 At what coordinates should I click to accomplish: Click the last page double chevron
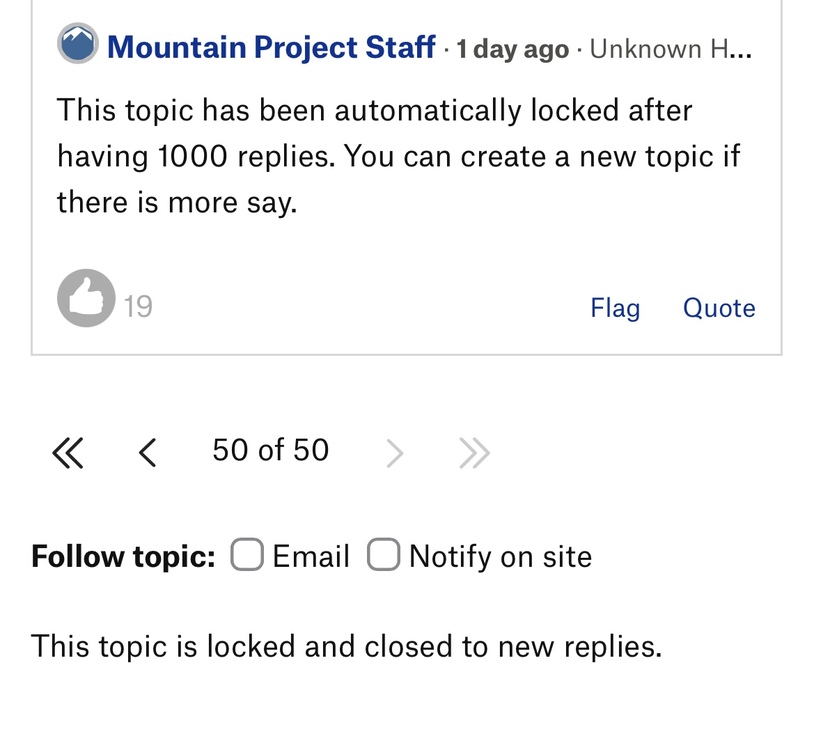point(474,454)
